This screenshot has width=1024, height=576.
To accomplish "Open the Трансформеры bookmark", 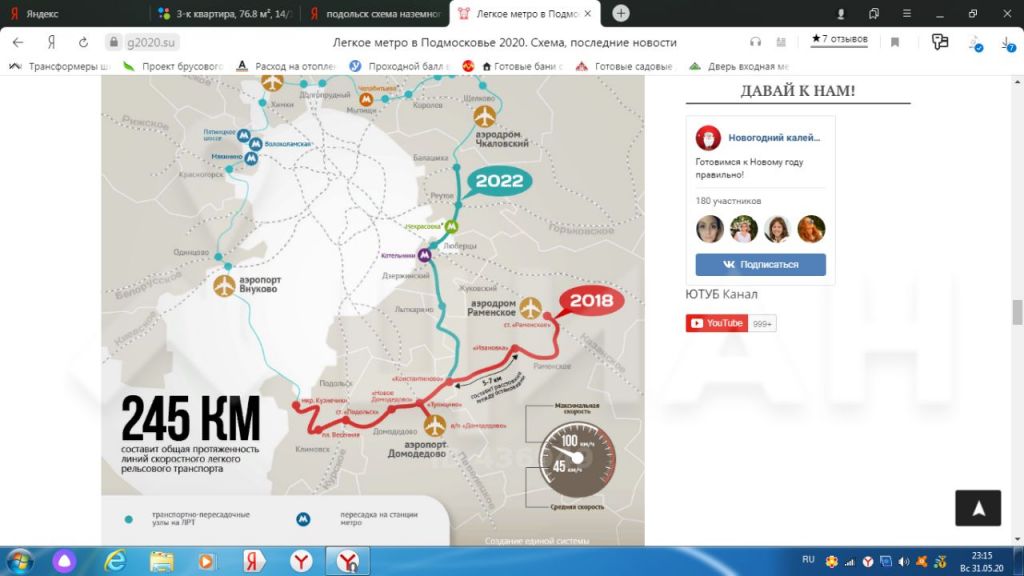I will click(x=60, y=66).
